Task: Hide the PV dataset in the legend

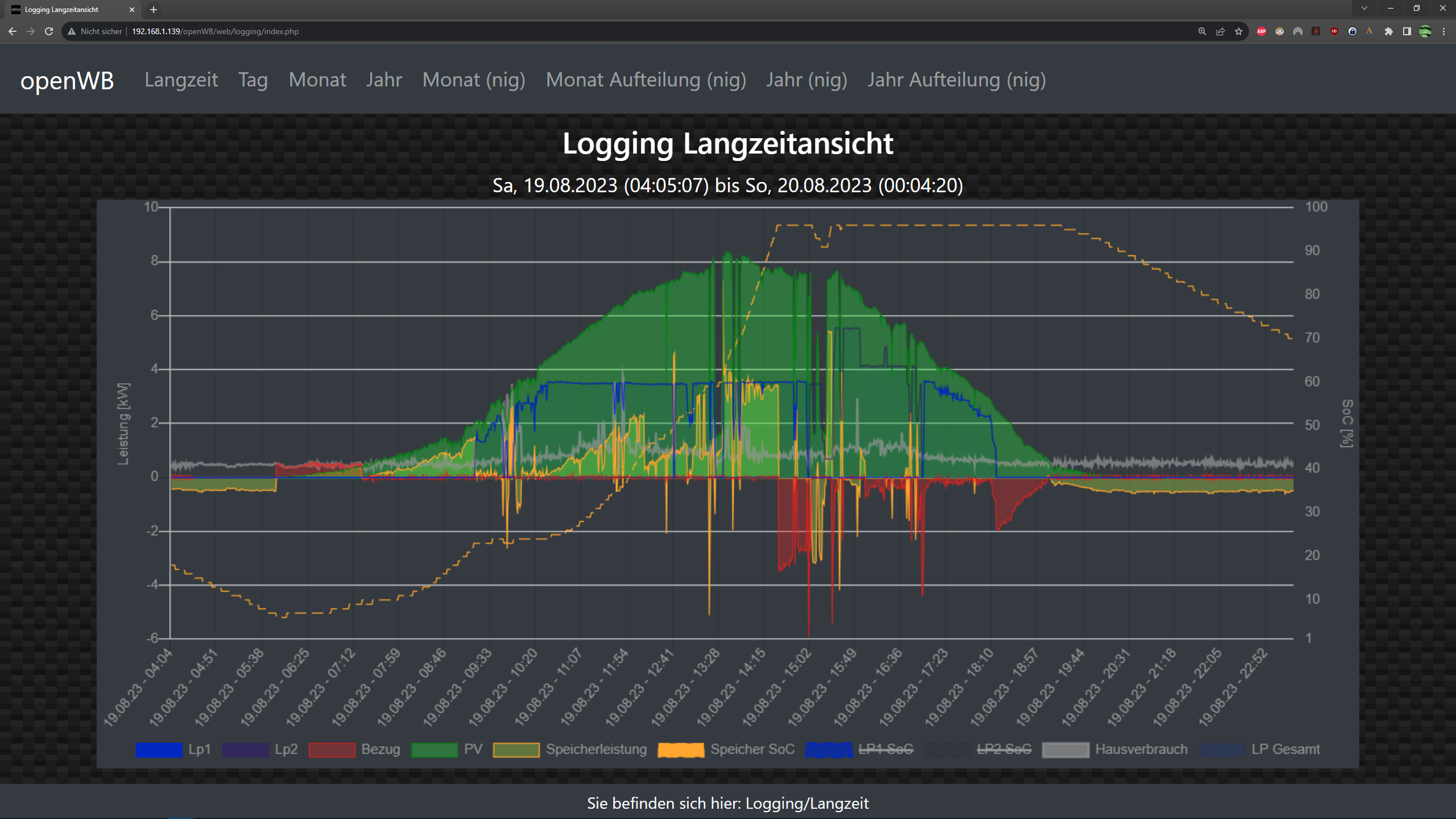Action: (x=434, y=750)
